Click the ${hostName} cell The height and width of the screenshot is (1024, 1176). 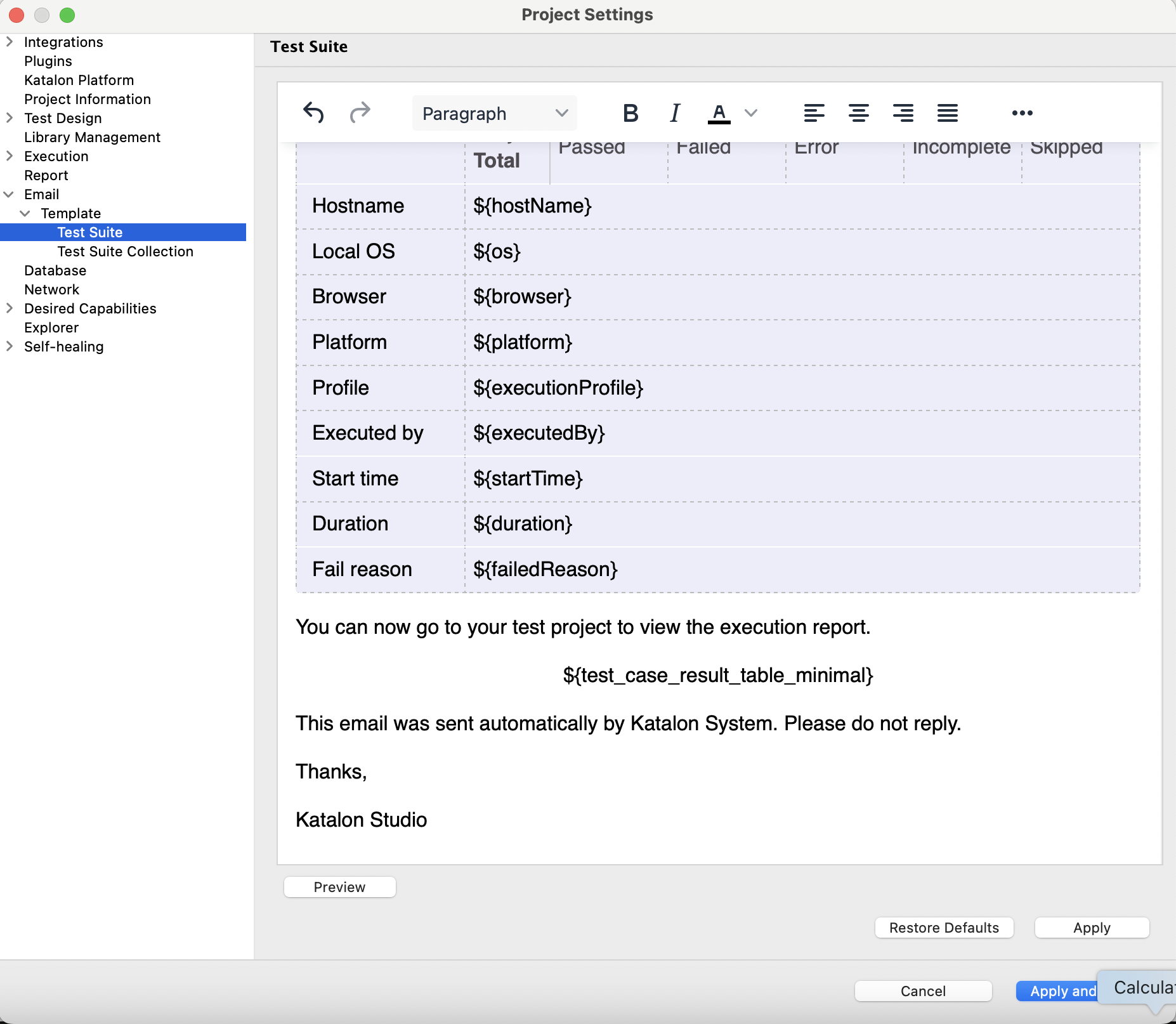point(802,206)
